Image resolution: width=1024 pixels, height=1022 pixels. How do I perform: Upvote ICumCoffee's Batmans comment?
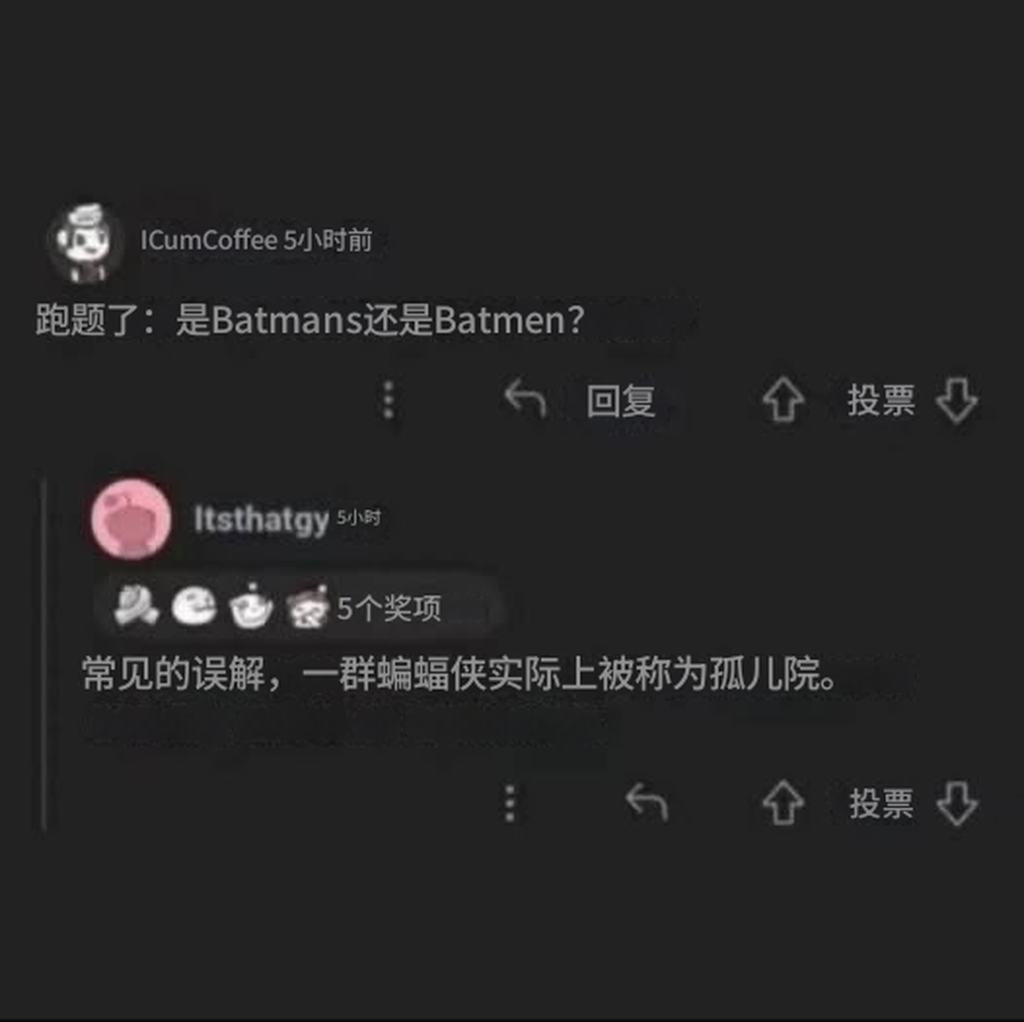pyautogui.click(x=784, y=400)
